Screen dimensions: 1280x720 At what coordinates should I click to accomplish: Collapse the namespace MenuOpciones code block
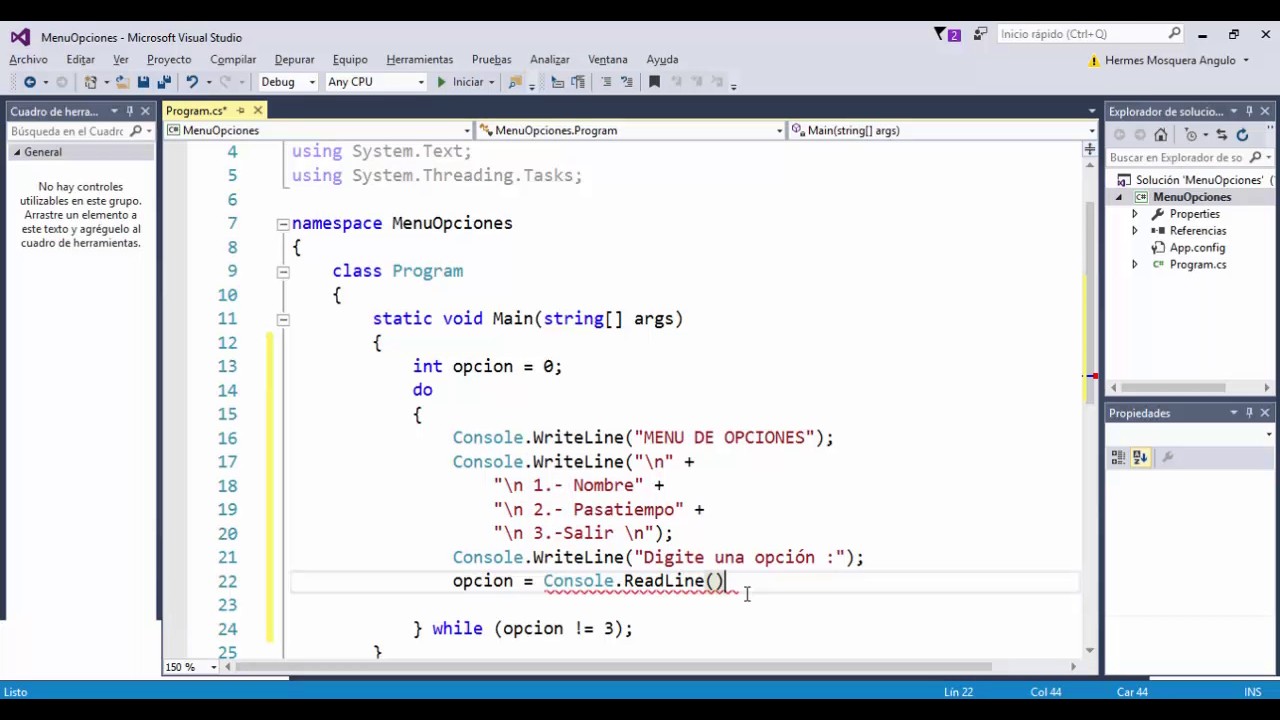[283, 224]
